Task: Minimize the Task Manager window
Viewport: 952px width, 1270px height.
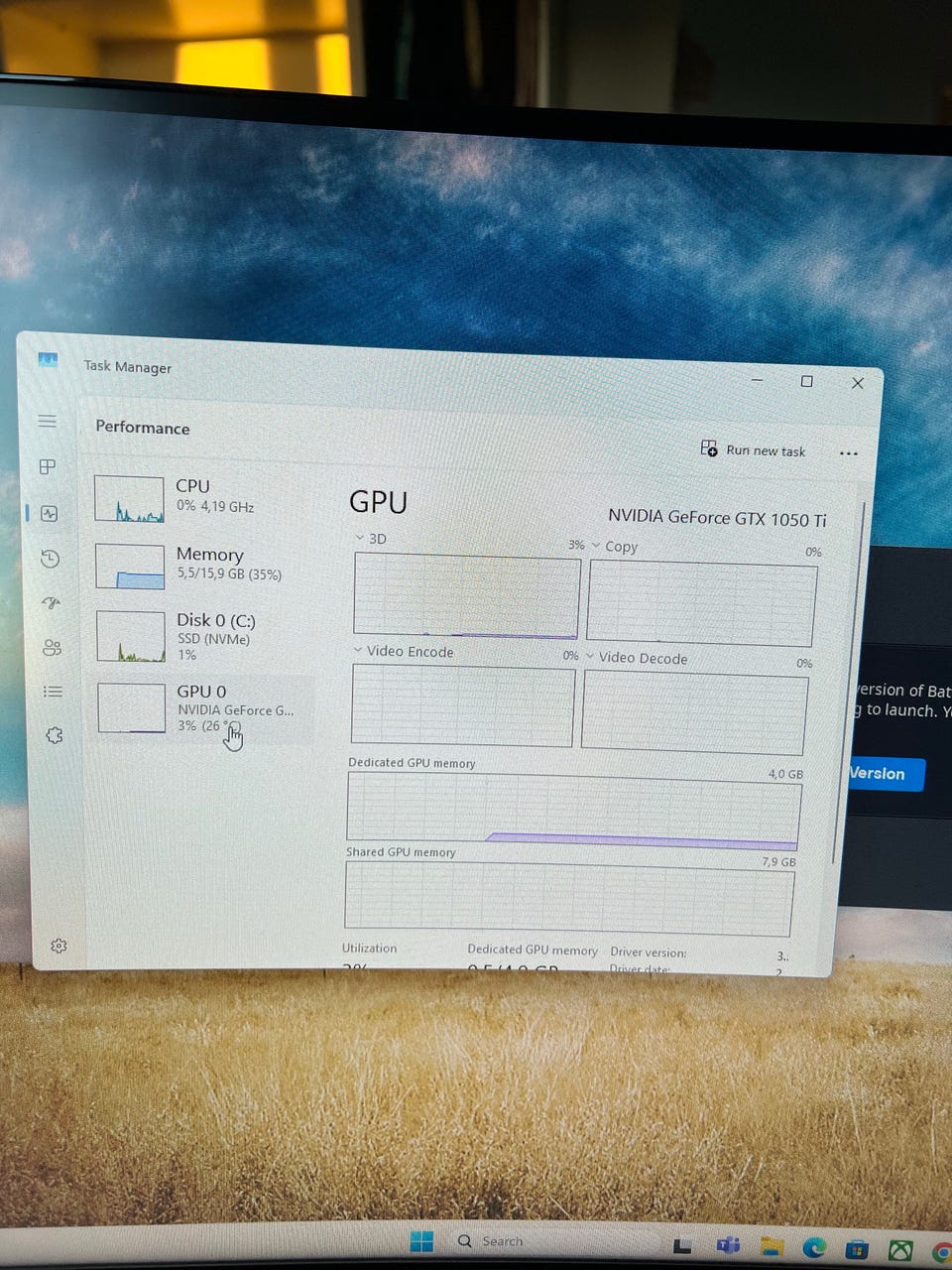Action: click(757, 380)
